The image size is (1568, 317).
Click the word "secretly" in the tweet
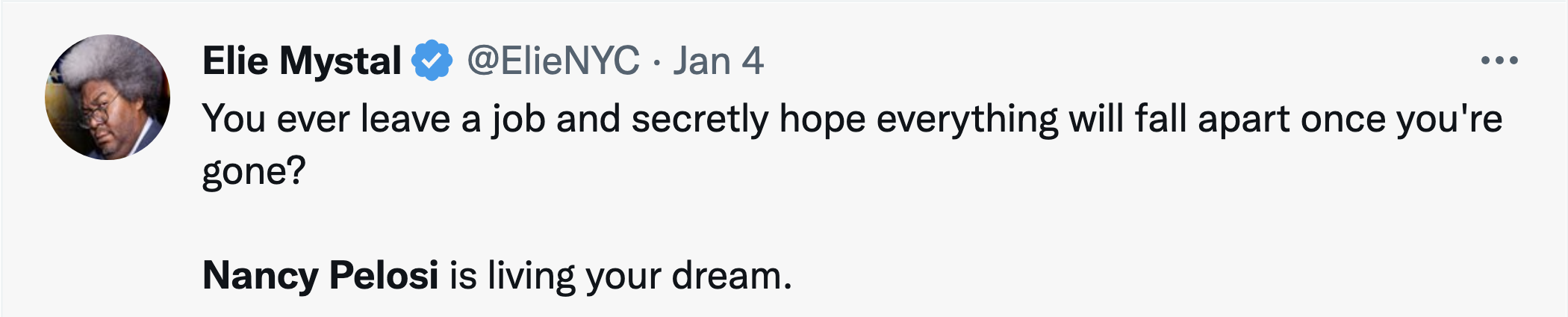click(x=700, y=119)
